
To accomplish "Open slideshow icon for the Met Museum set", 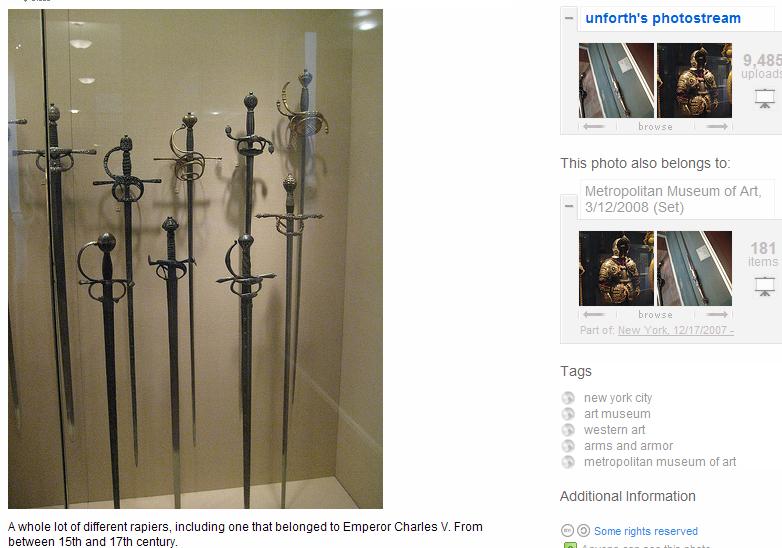I will click(765, 286).
